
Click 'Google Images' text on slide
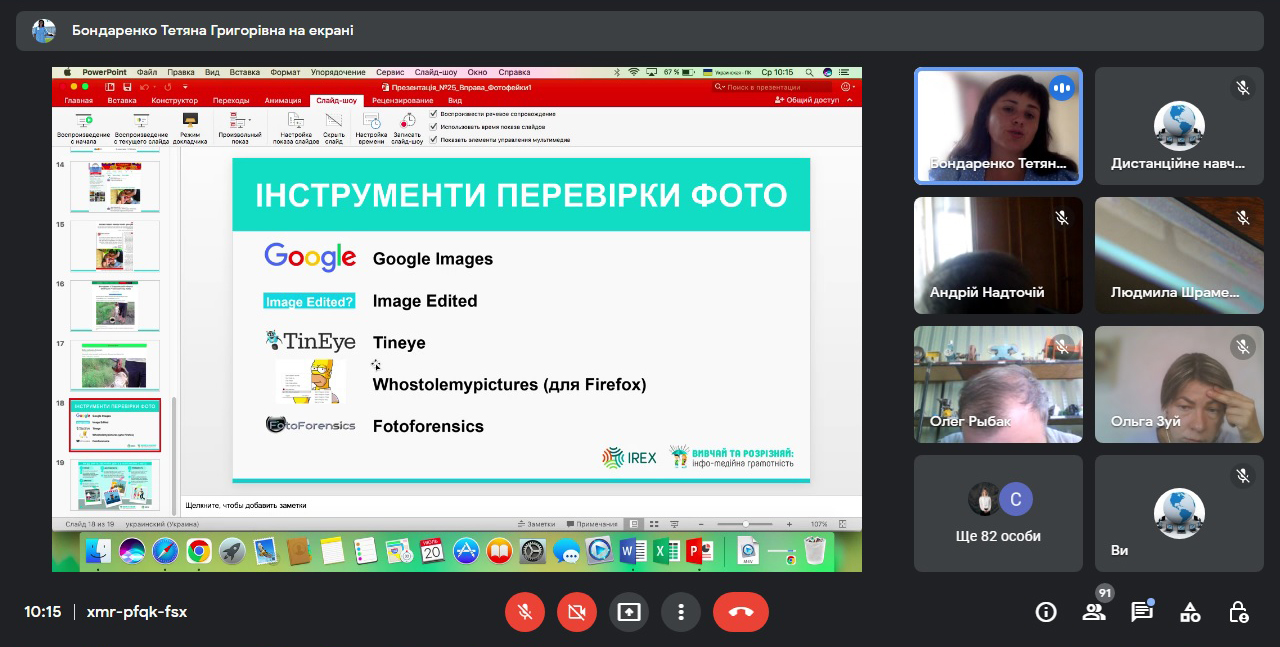[x=433, y=259]
